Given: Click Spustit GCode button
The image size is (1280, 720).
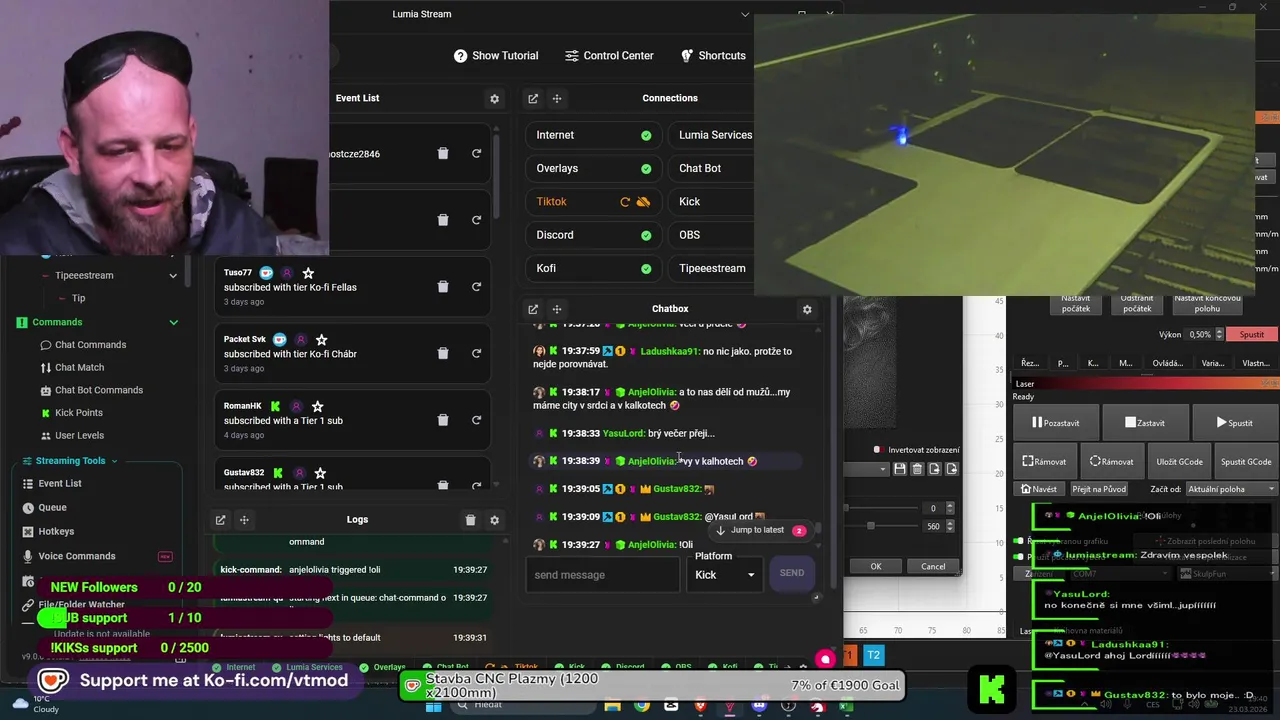Looking at the screenshot, I should coord(1246,462).
